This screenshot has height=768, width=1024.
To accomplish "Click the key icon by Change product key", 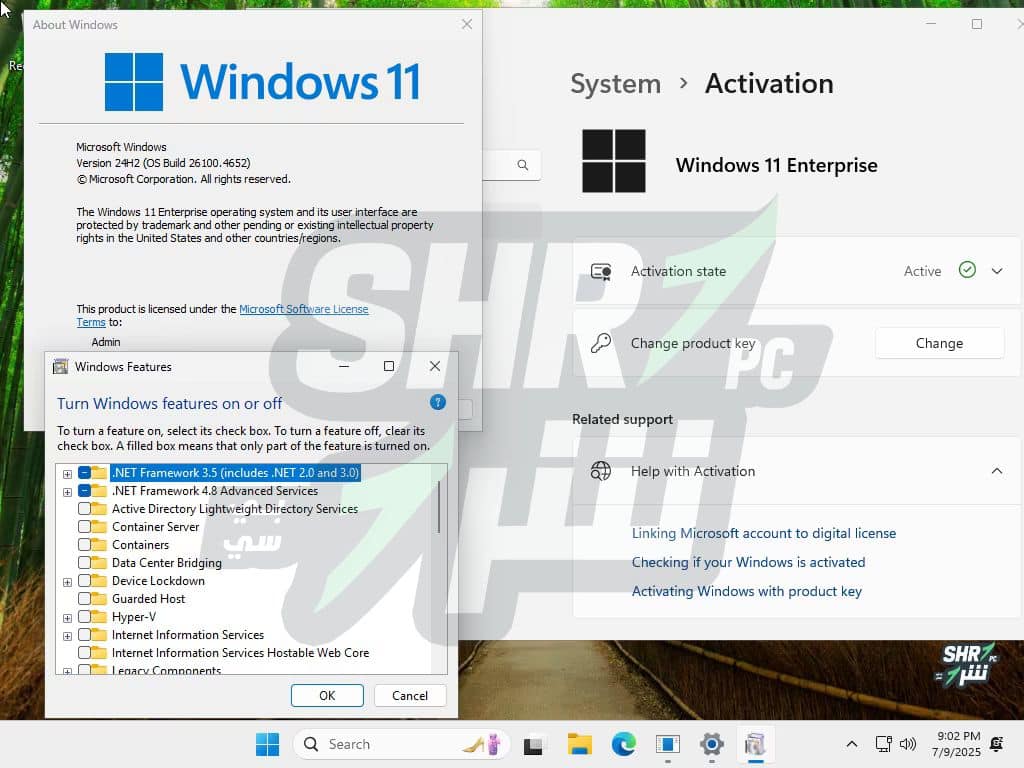I will tap(601, 343).
